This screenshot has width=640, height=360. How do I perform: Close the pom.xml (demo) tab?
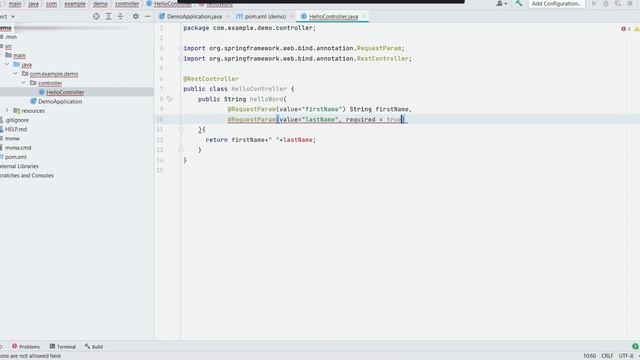[291, 16]
